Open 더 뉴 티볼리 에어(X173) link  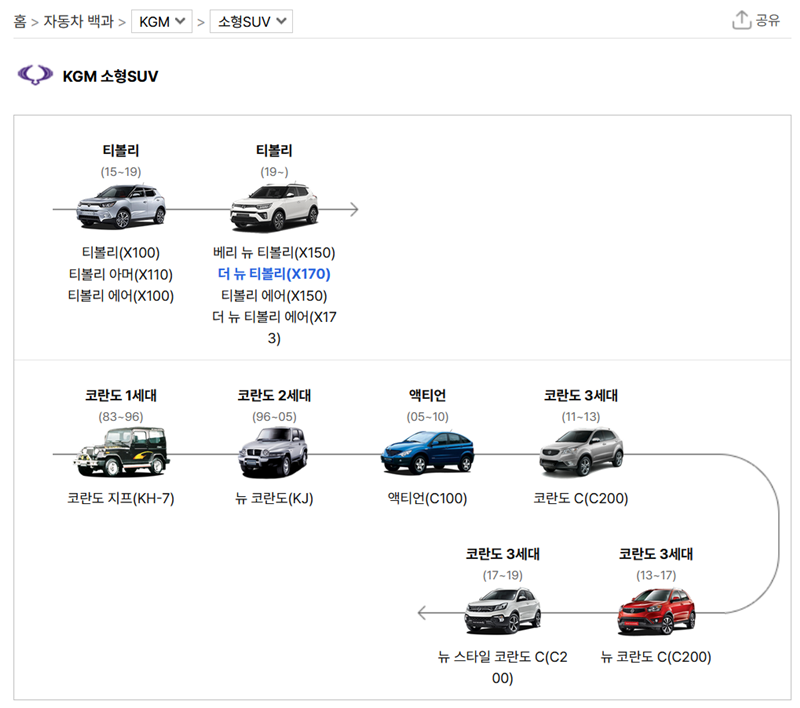[274, 327]
